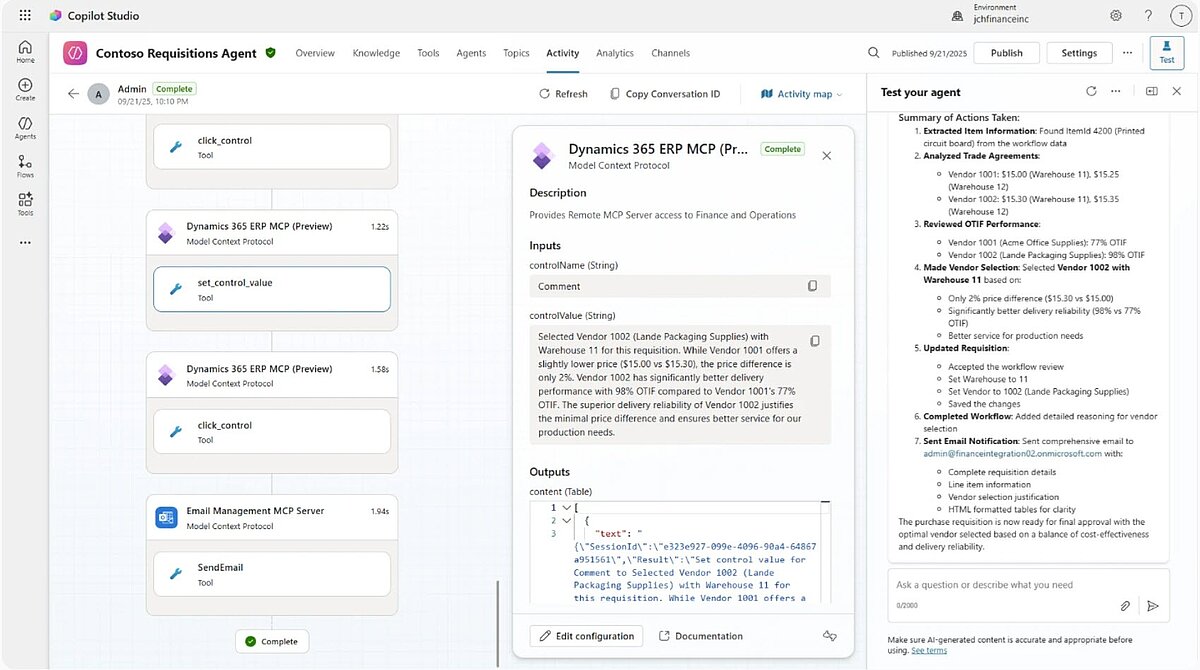
Task: Send the chat message with the send icon
Action: click(x=1153, y=605)
